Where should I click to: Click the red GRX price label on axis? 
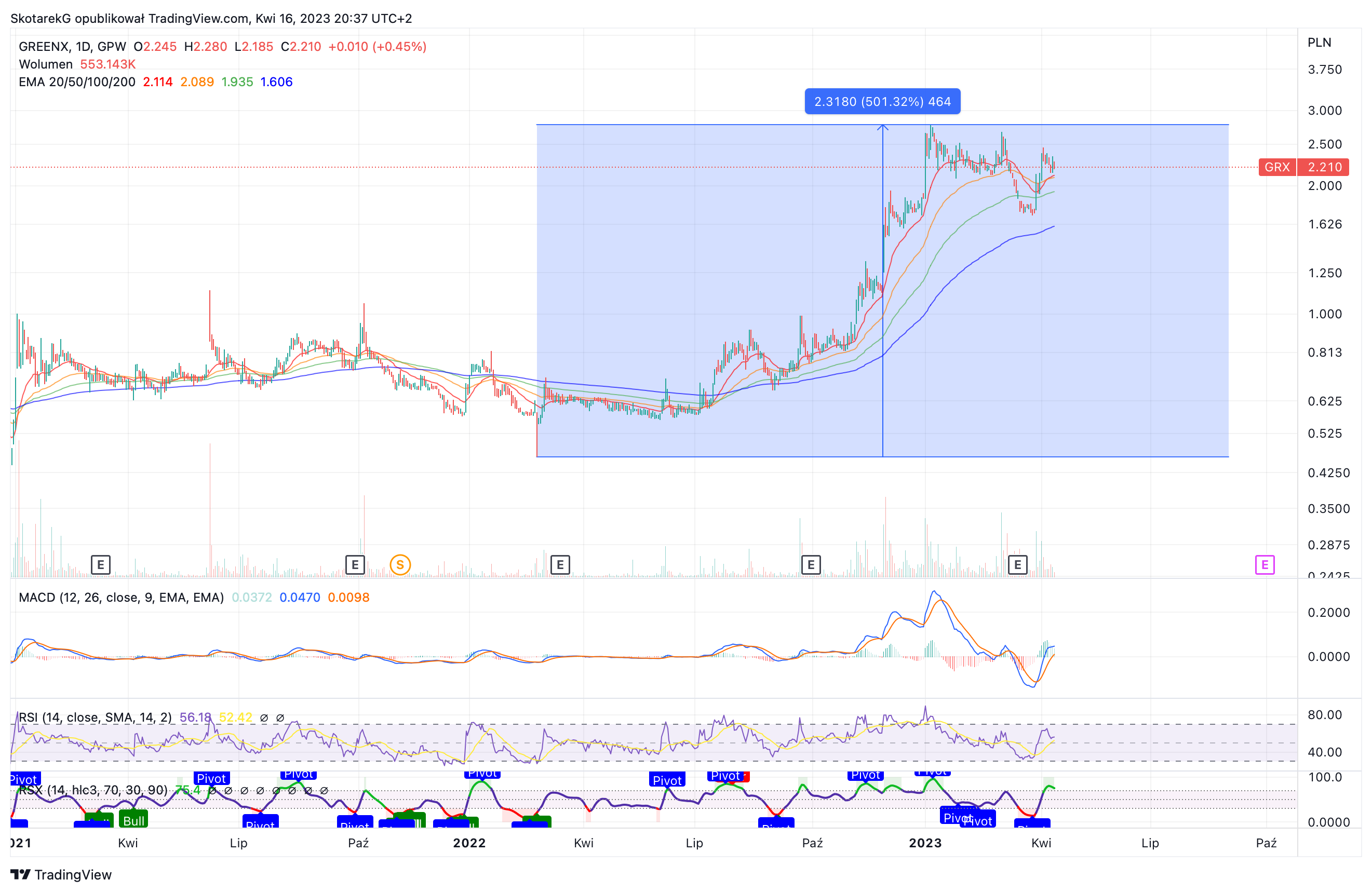1277,167
